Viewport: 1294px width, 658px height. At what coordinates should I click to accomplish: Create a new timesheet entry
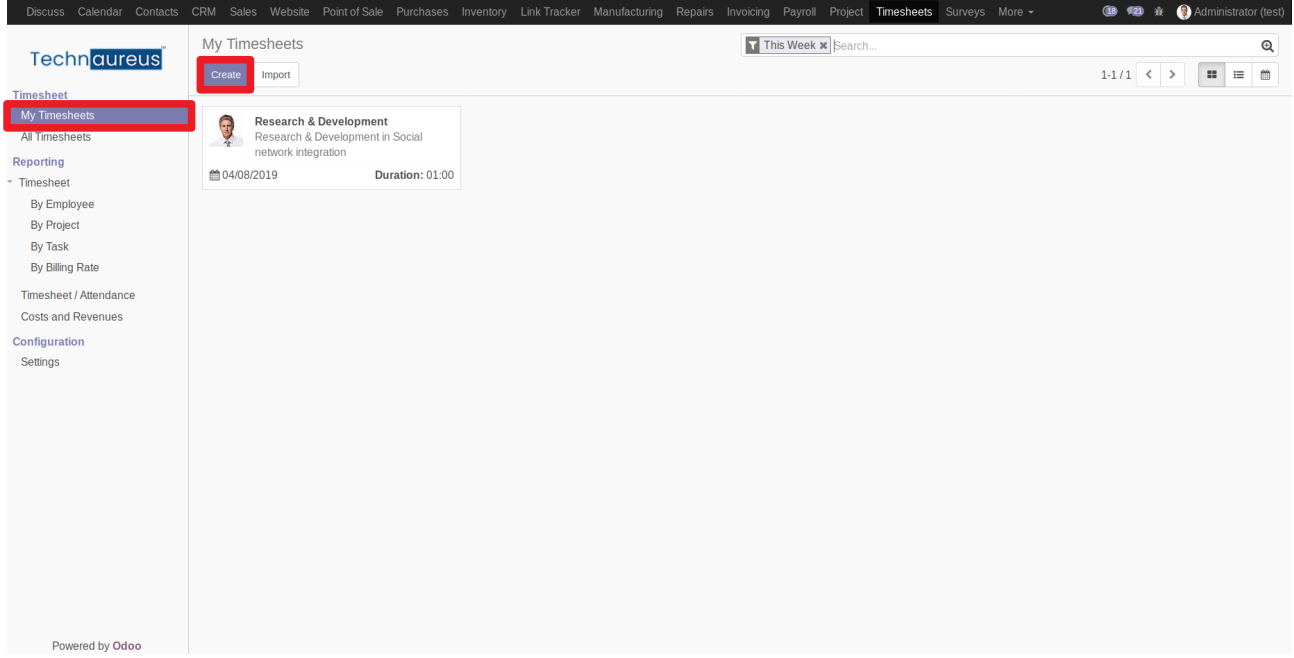(x=226, y=75)
